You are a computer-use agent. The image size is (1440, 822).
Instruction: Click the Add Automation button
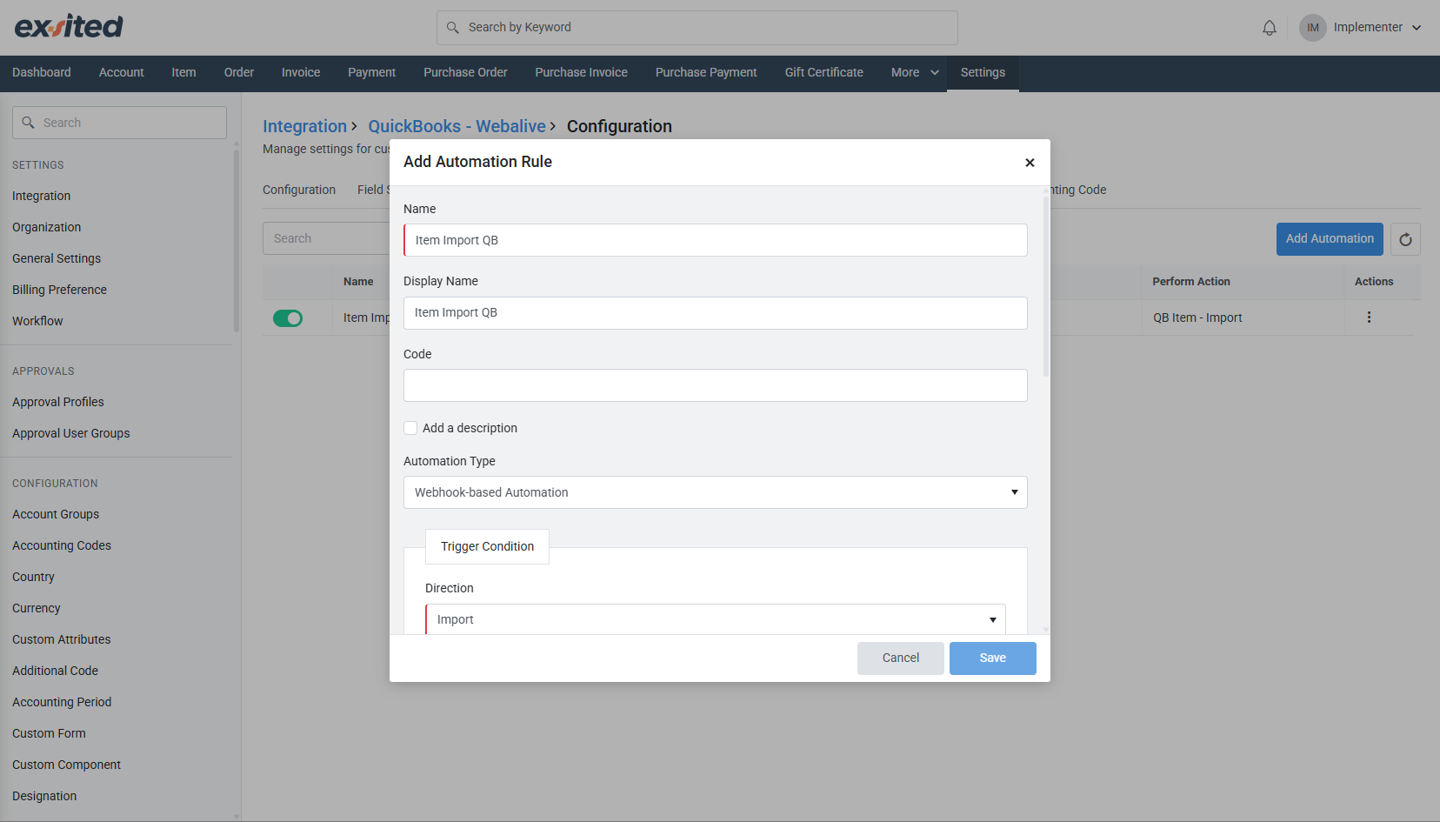(1329, 239)
